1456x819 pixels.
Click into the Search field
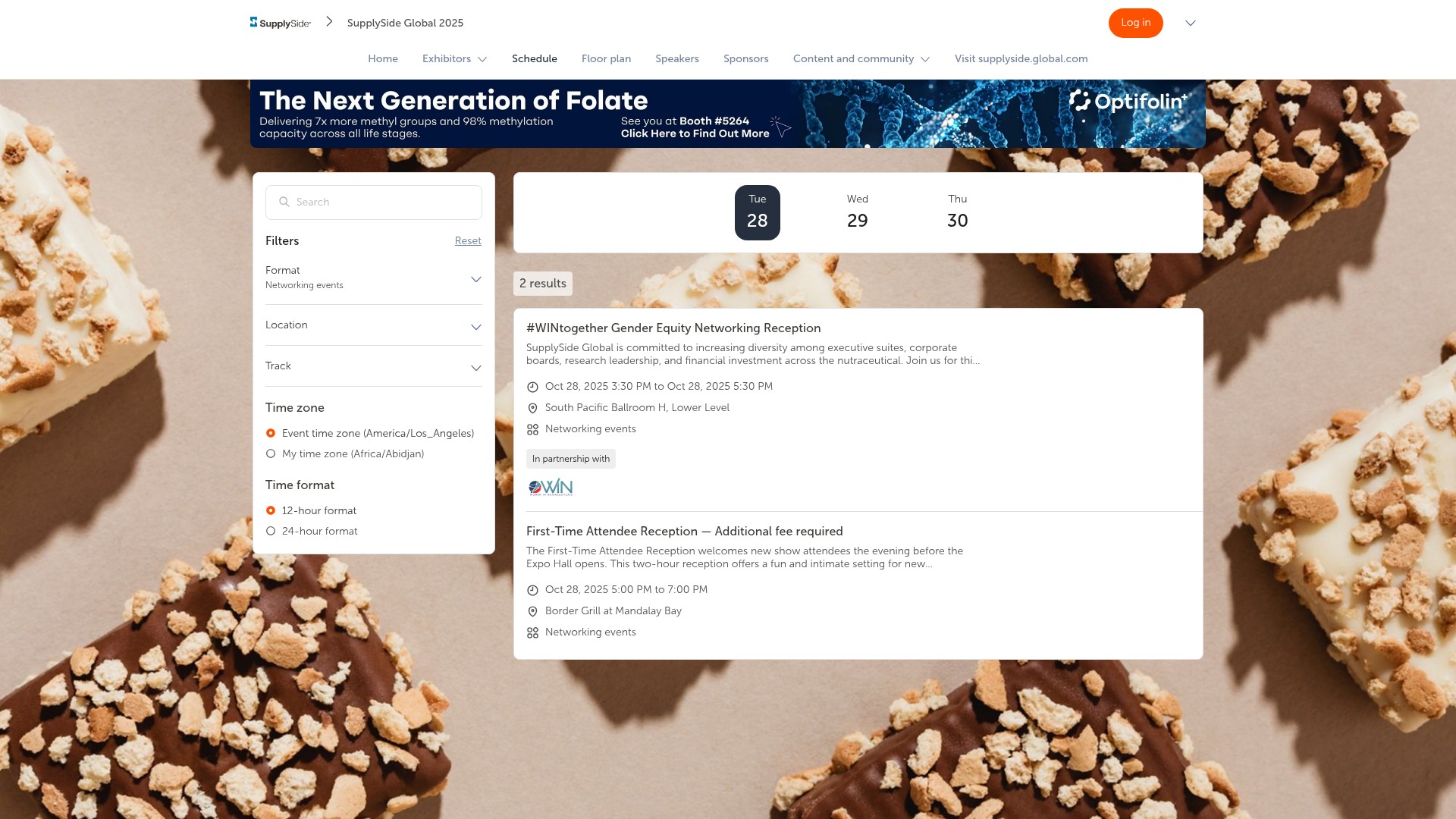click(x=374, y=202)
